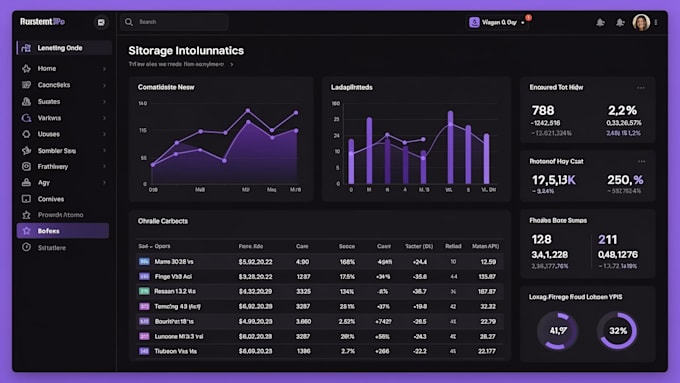
Task: Click the magnifier search icon
Action: 129,22
